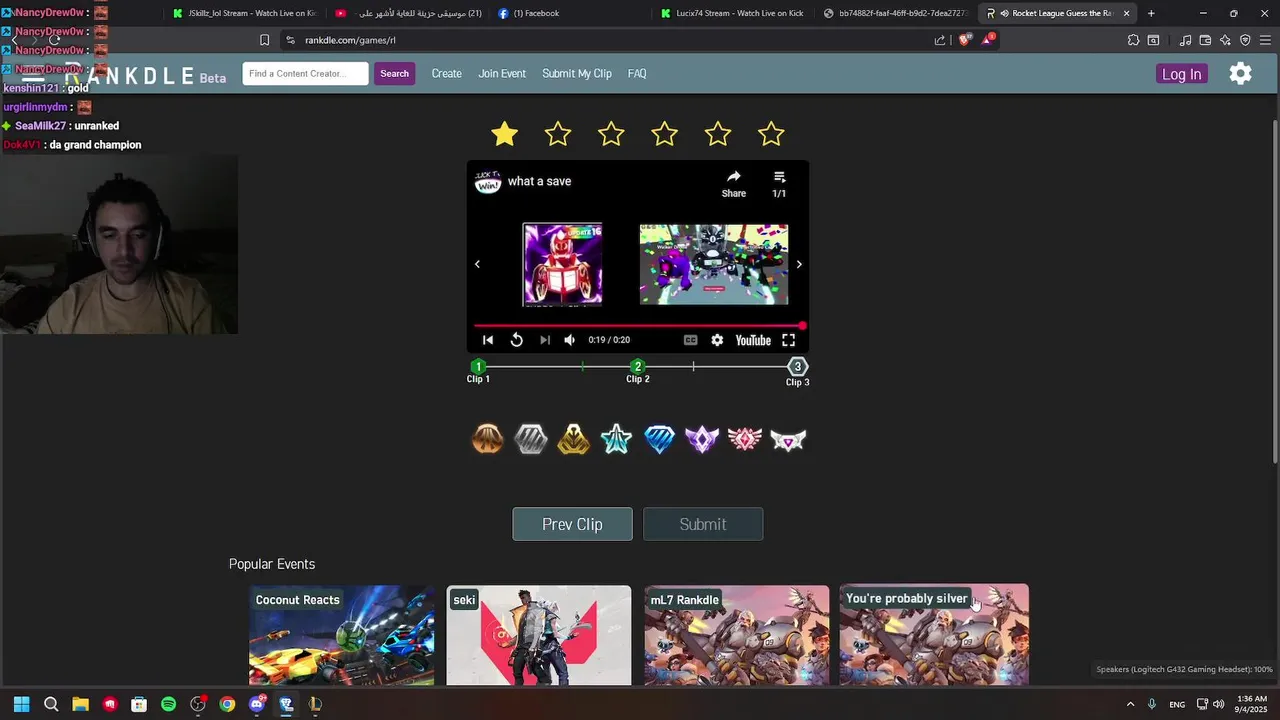Click the Brave Shields lion icon

tap(964, 40)
